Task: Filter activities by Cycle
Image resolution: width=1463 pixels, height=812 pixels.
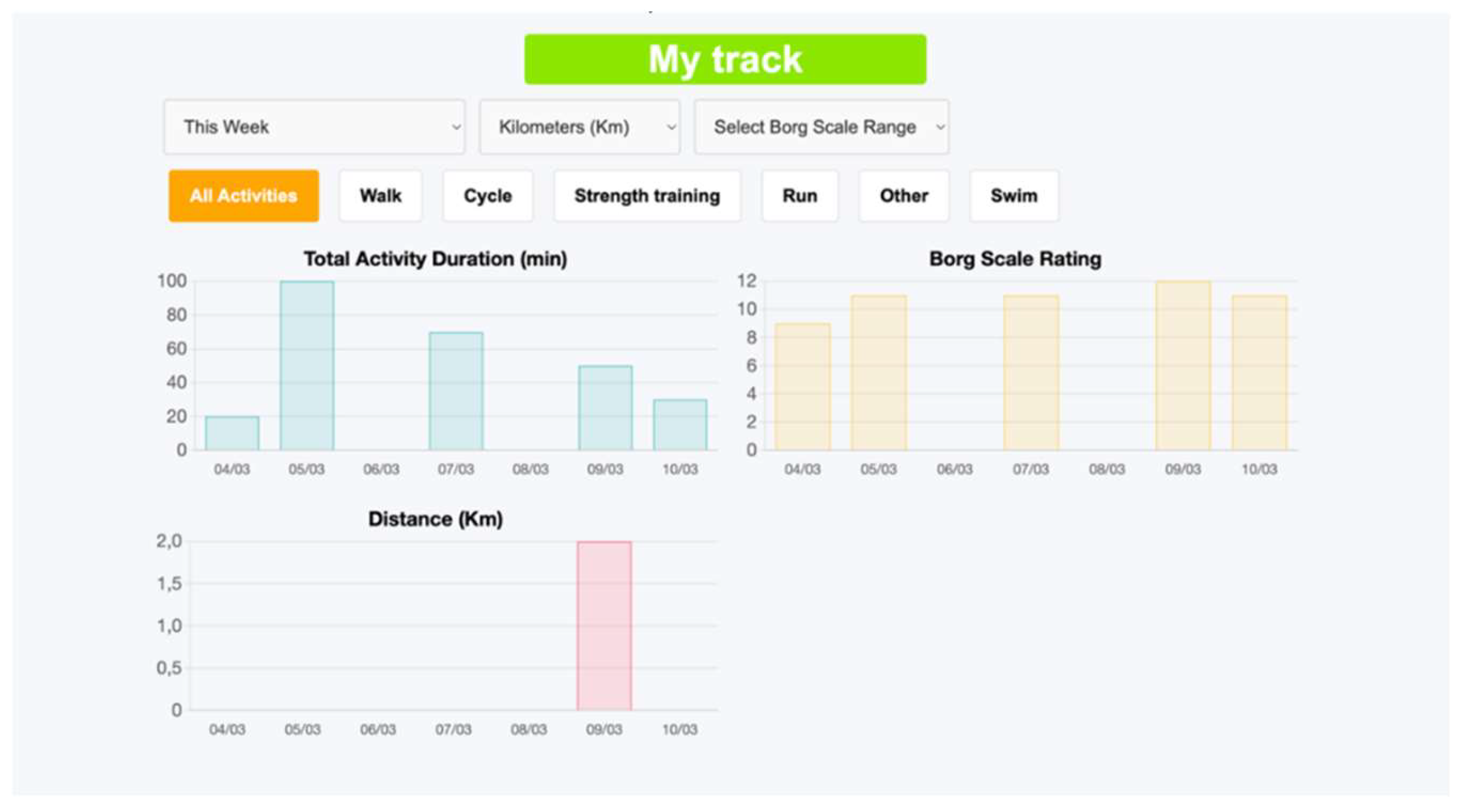Action: 487,196
